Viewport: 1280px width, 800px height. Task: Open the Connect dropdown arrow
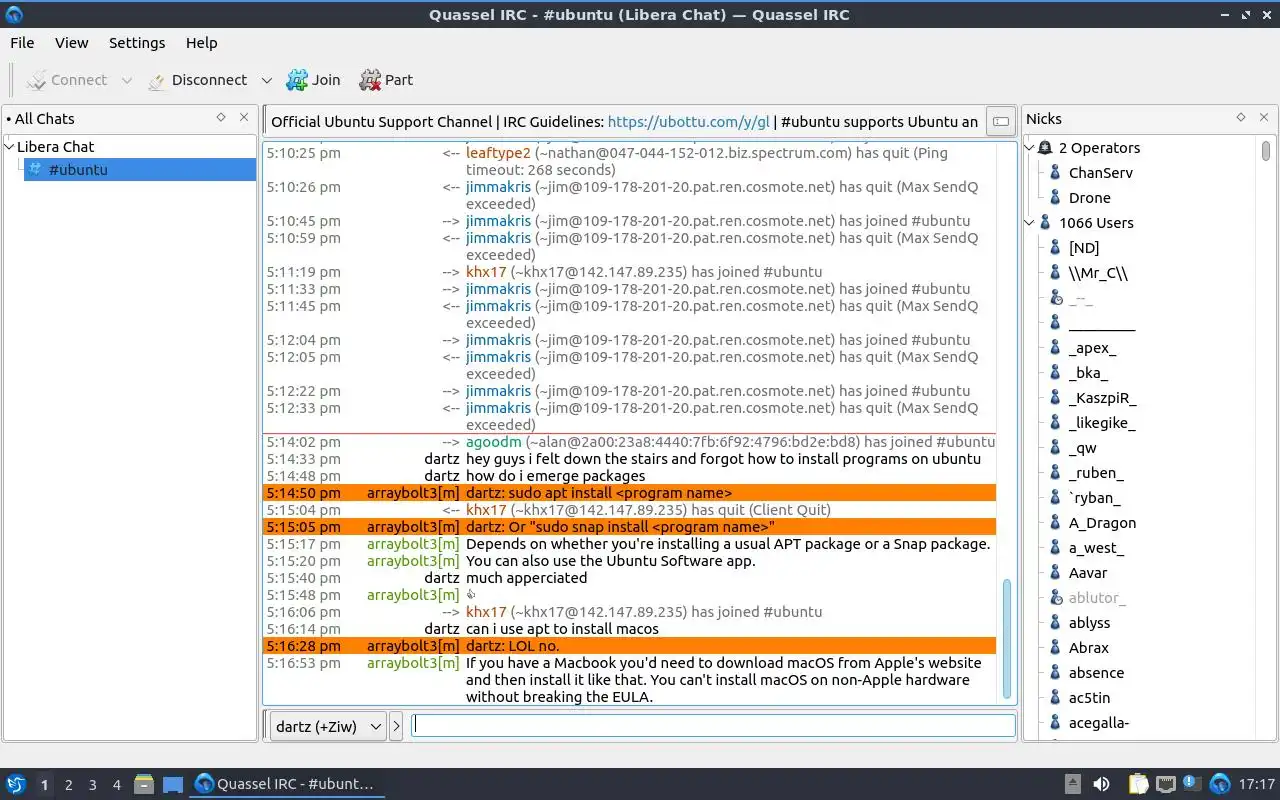(126, 80)
